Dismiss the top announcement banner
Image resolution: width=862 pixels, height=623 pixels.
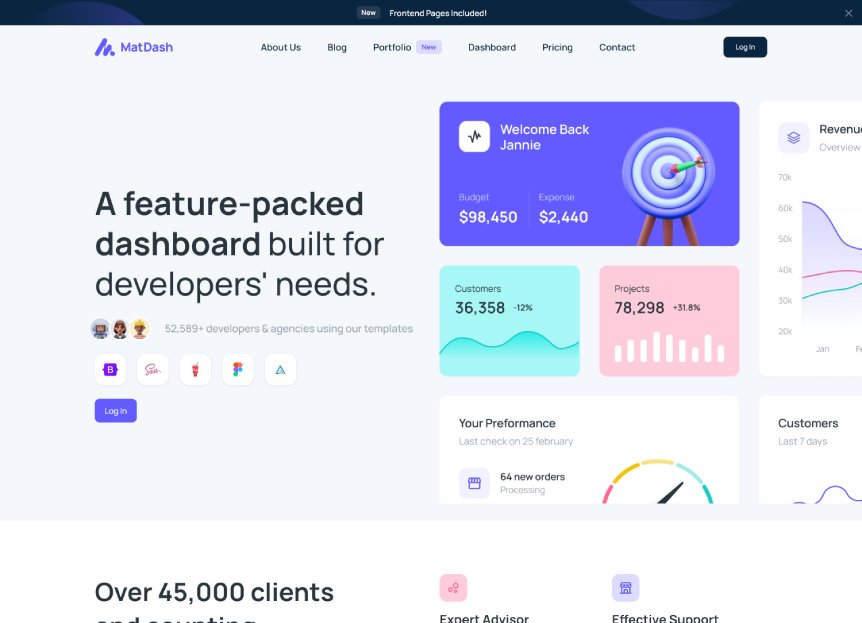pos(848,13)
